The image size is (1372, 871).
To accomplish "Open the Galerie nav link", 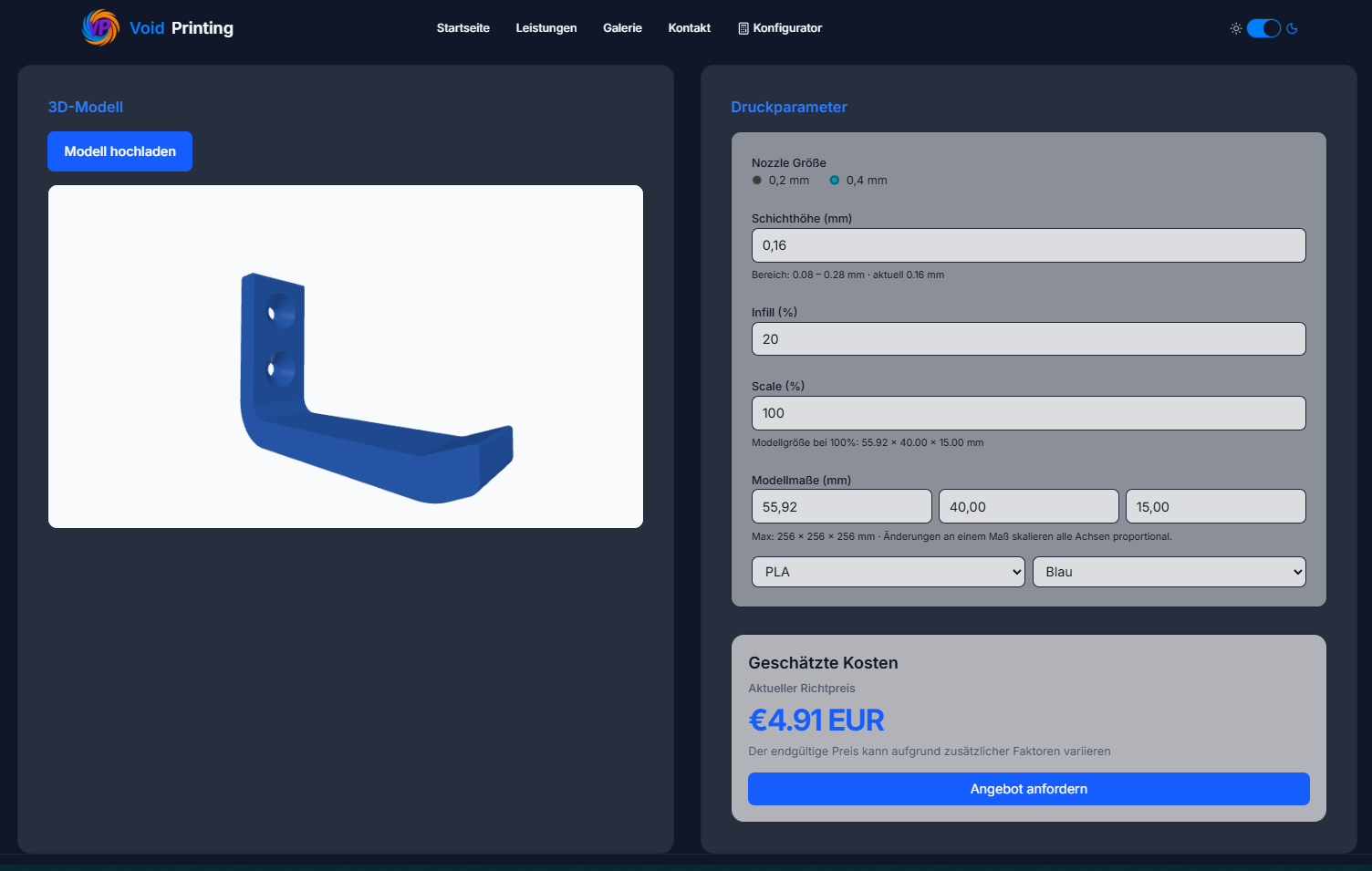I will coord(622,28).
